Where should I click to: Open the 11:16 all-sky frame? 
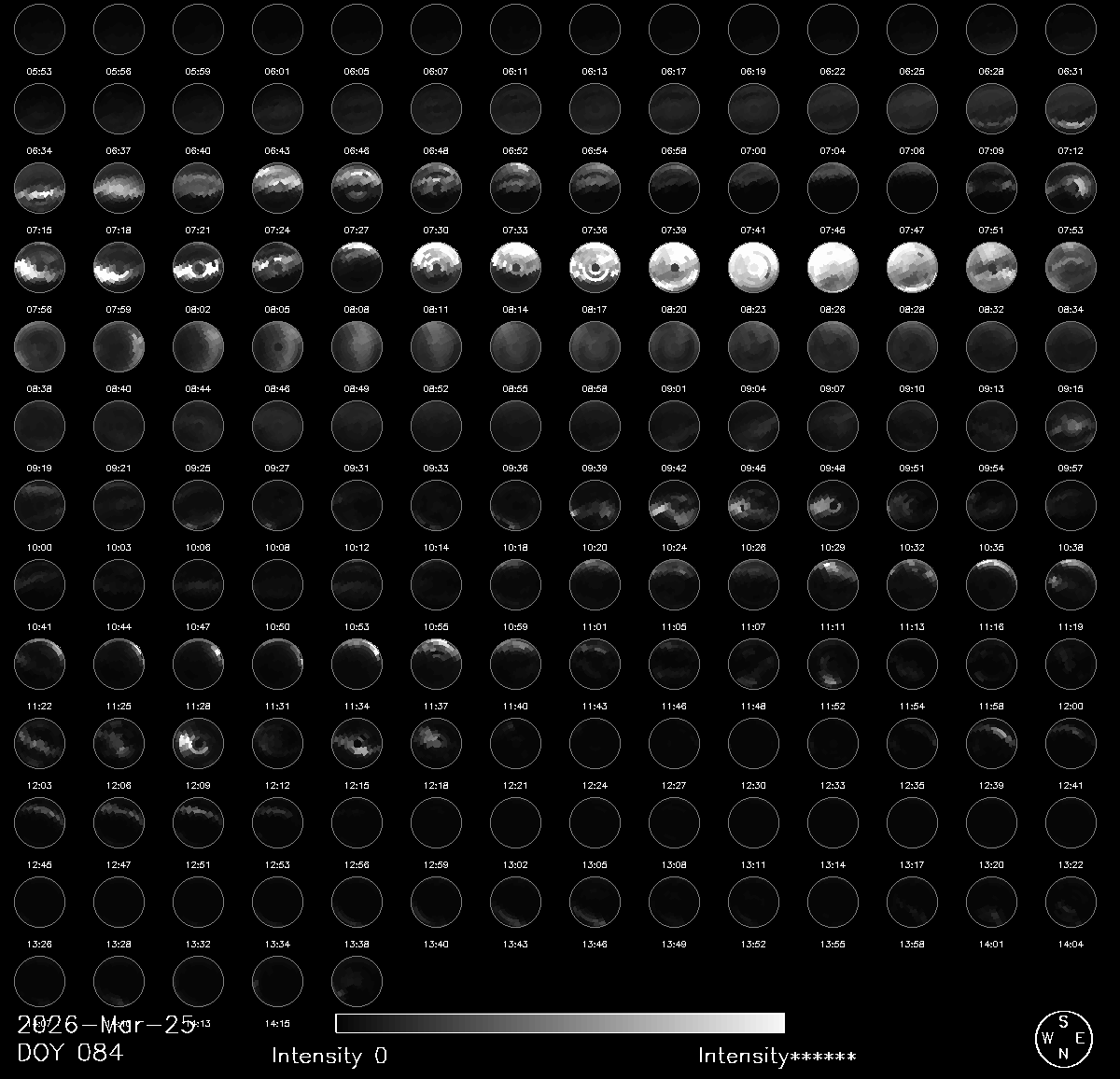[x=991, y=583]
